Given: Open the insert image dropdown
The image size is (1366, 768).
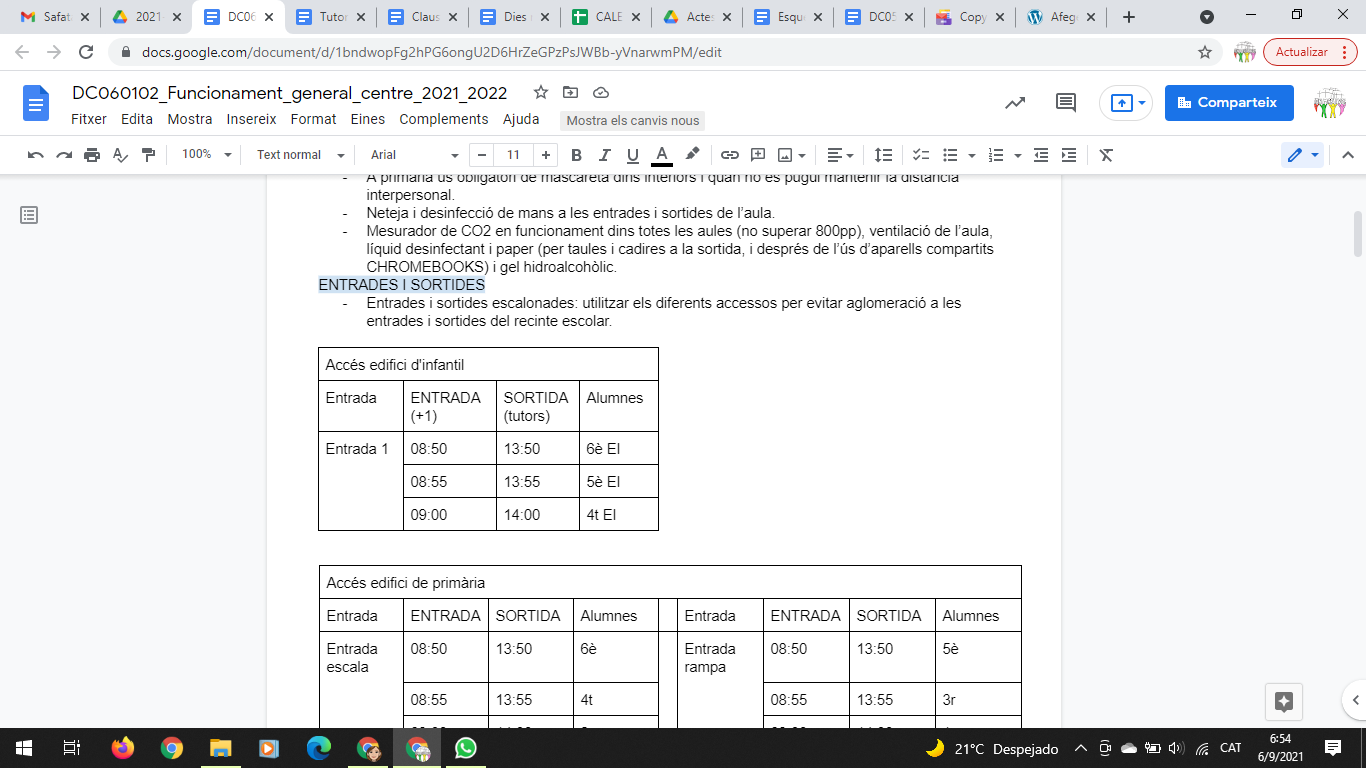Looking at the screenshot, I should tap(791, 155).
